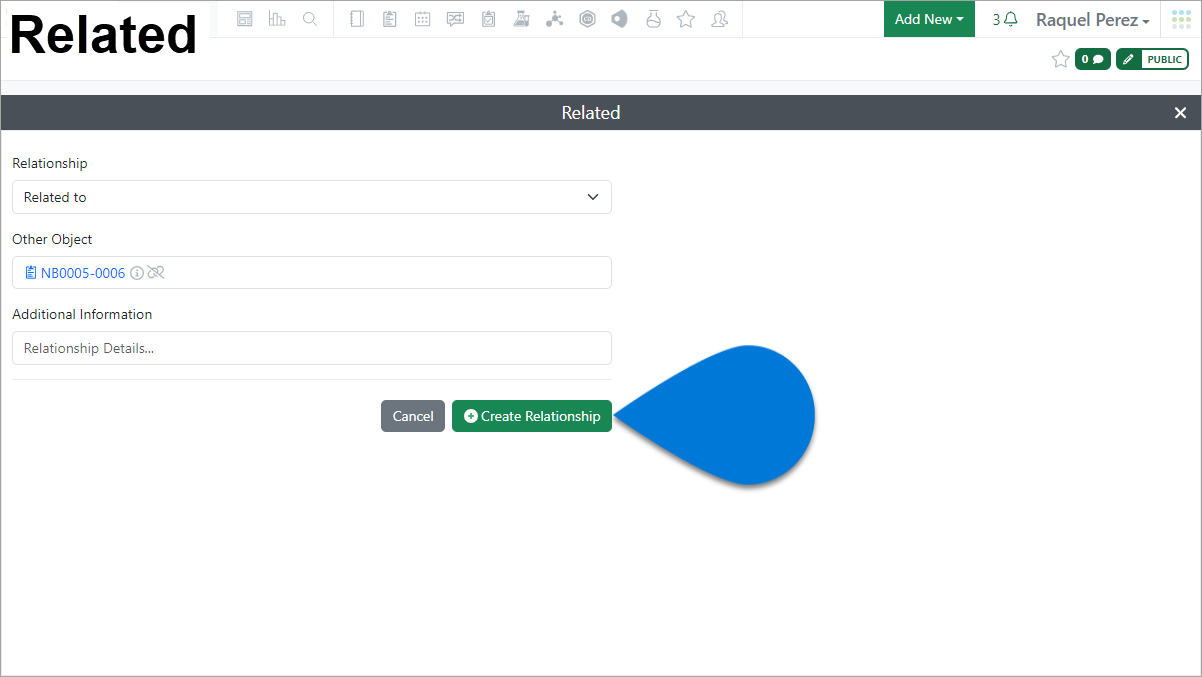Open the star favorites icon in toolbar
Screen dimensions: 1202x677
(686, 19)
